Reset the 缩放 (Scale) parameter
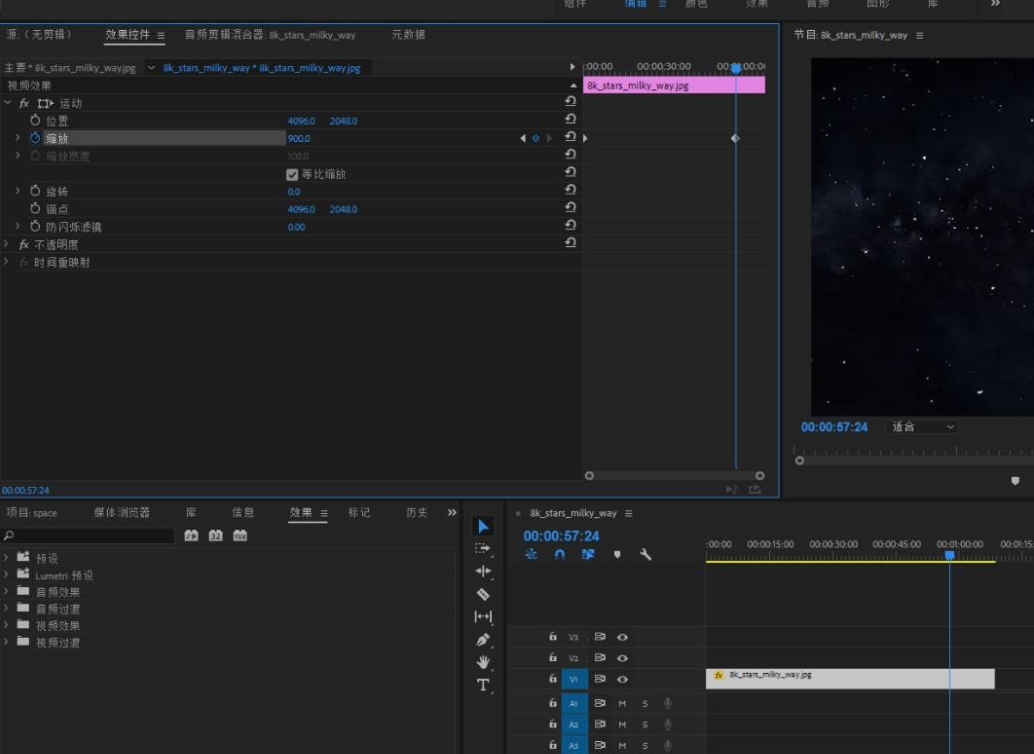 pos(570,138)
